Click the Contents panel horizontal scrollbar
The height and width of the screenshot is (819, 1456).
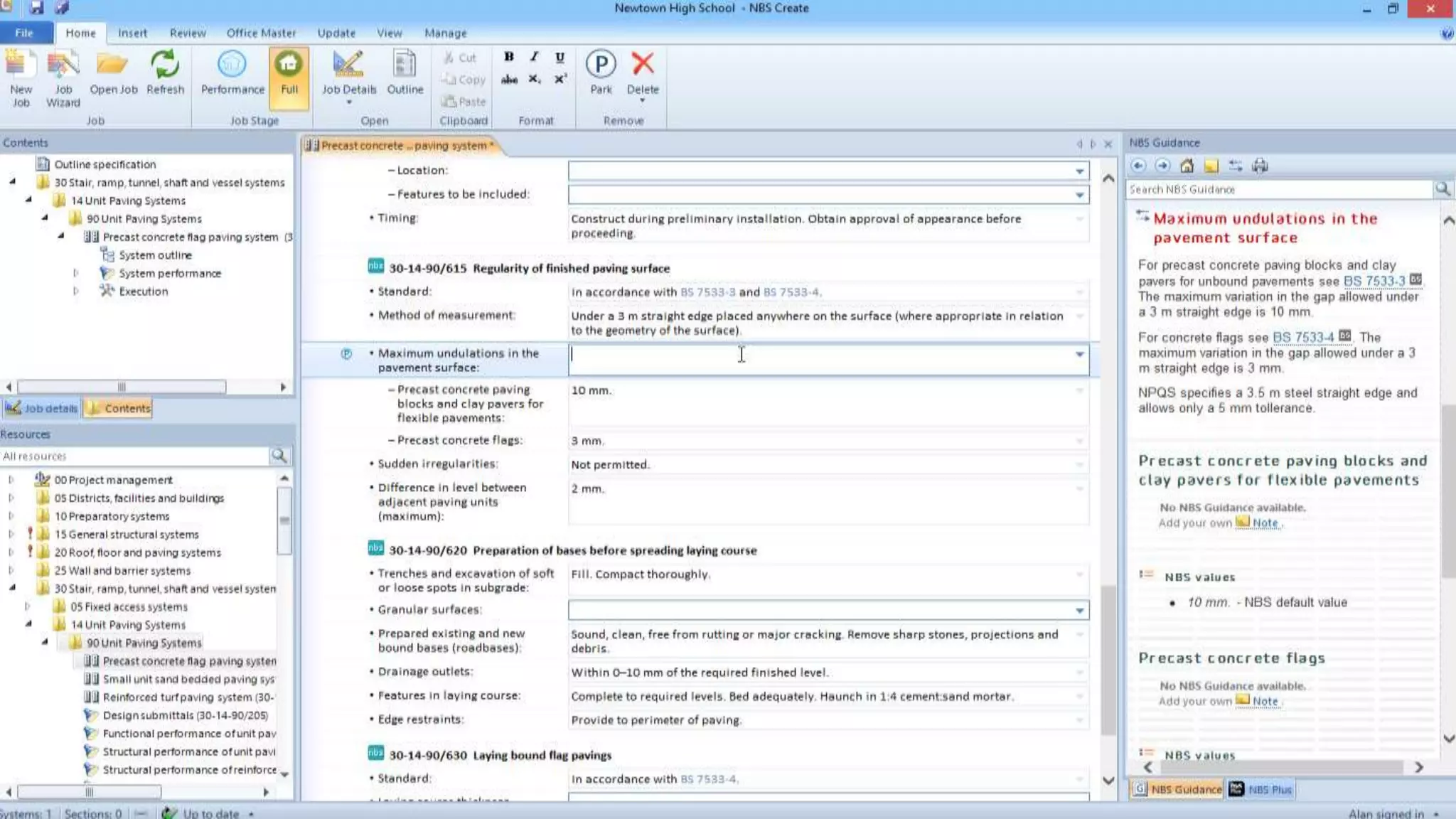point(122,387)
